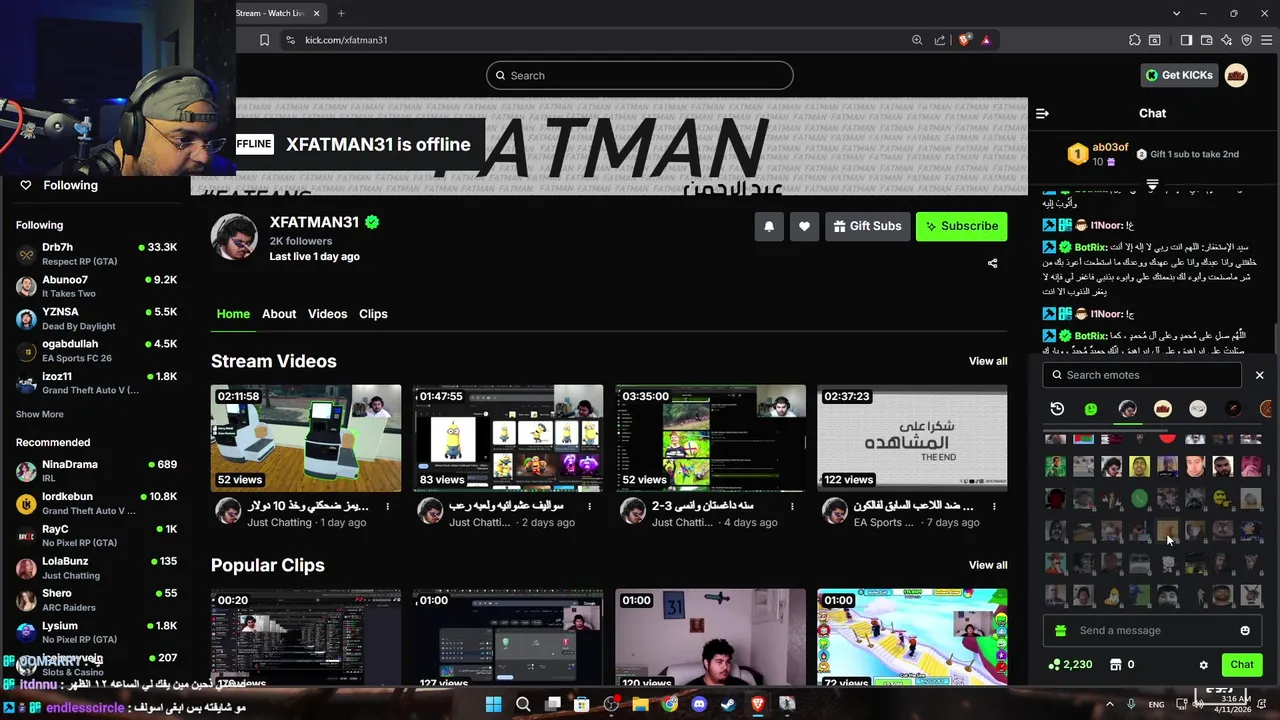Select the XFATMAN31 channel emotes tab
The image size is (1280, 720).
[1127, 408]
